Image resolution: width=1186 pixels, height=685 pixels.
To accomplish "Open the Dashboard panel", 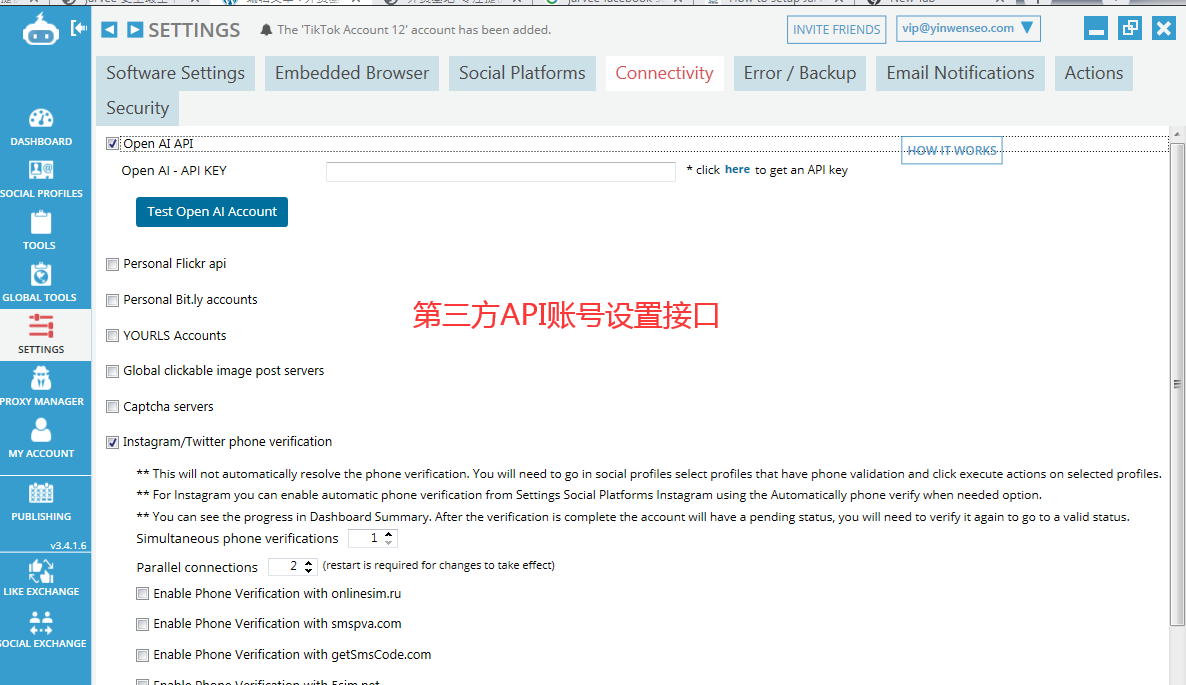I will (x=41, y=125).
